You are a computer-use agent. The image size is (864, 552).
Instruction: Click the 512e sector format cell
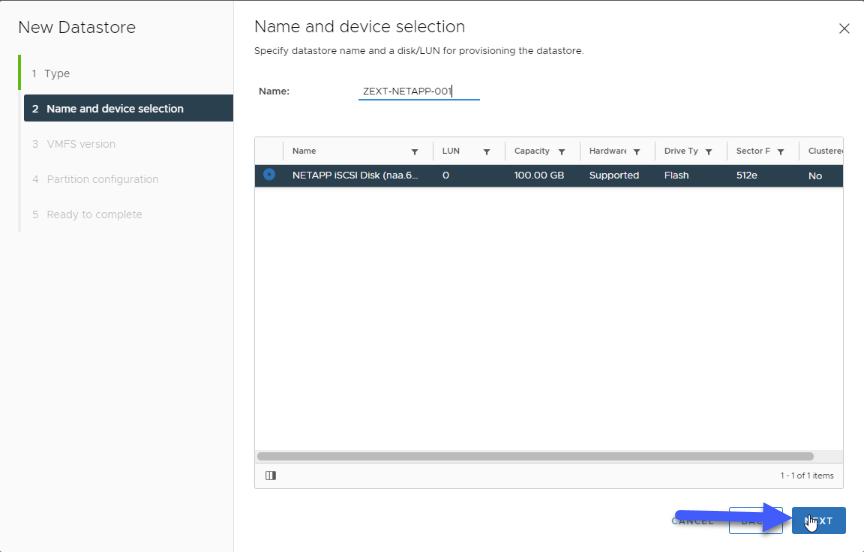[746, 175]
